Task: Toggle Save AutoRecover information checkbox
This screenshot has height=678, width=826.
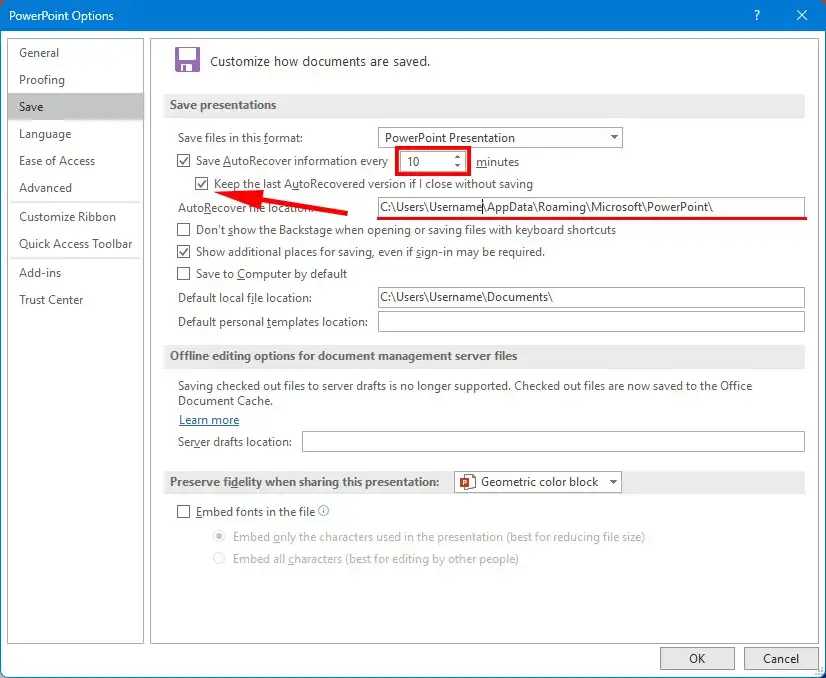Action: [183, 161]
